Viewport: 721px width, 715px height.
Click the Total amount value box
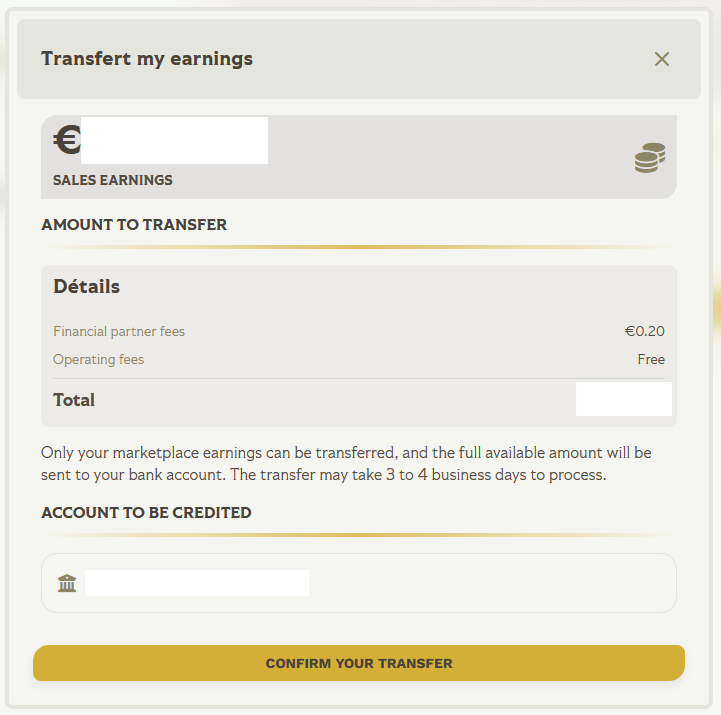point(623,400)
